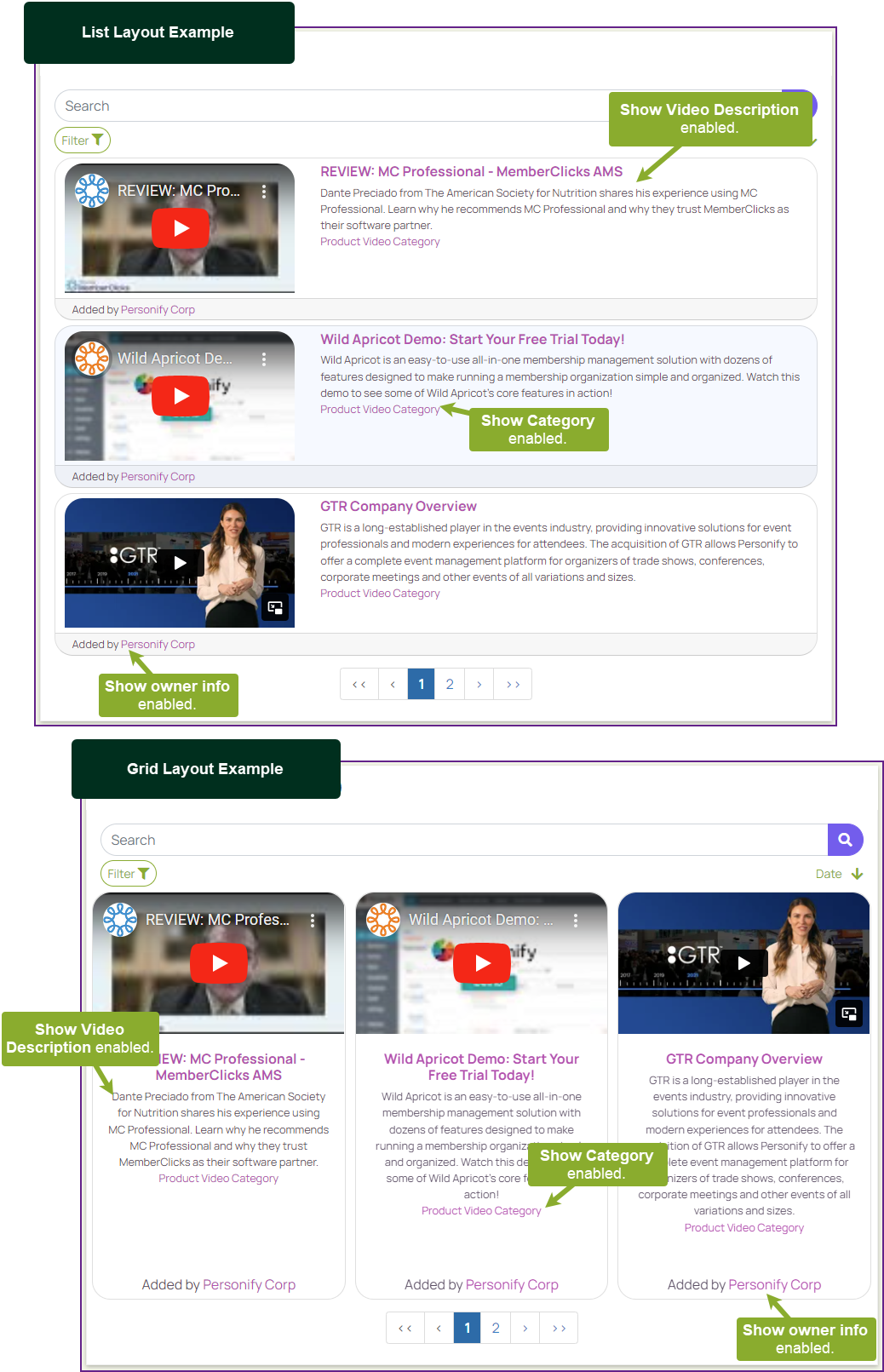Click Personify Corp in grid Wild Apricot card

(512, 1285)
